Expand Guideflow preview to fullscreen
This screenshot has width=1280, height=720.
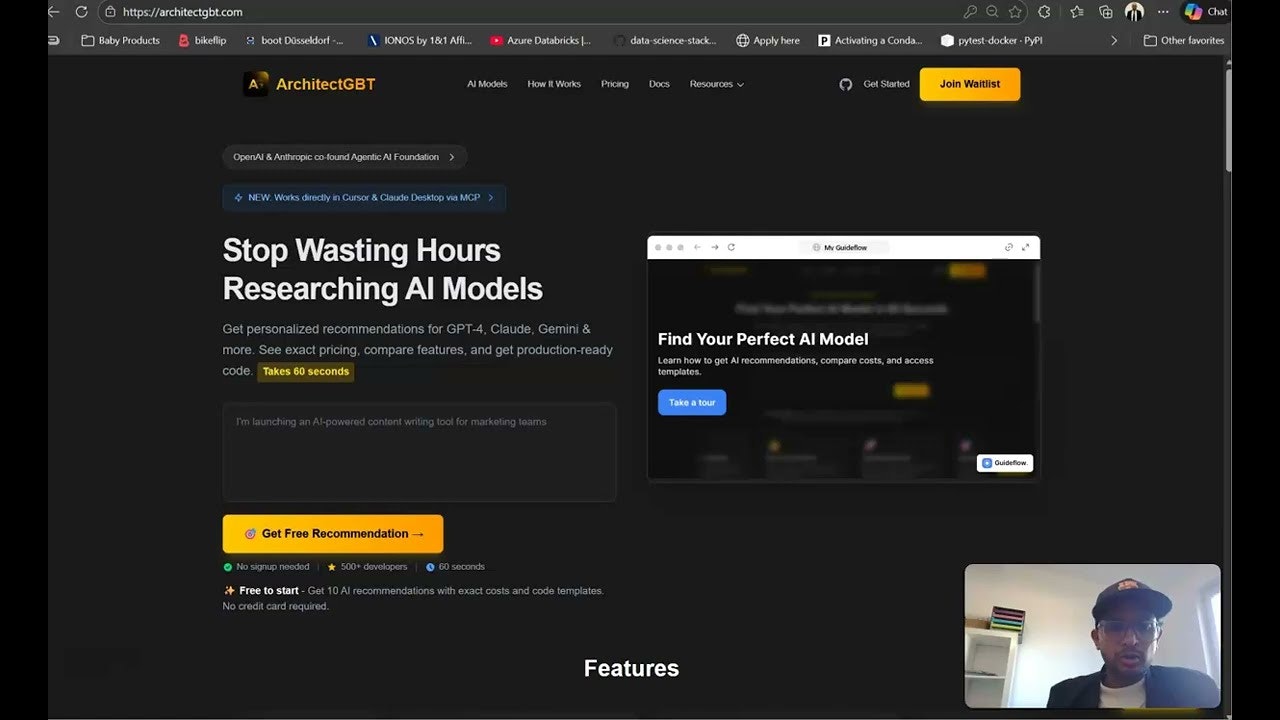click(1025, 247)
